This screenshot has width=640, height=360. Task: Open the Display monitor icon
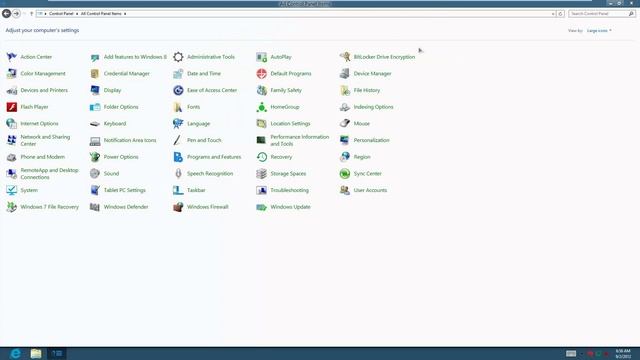(x=95, y=90)
